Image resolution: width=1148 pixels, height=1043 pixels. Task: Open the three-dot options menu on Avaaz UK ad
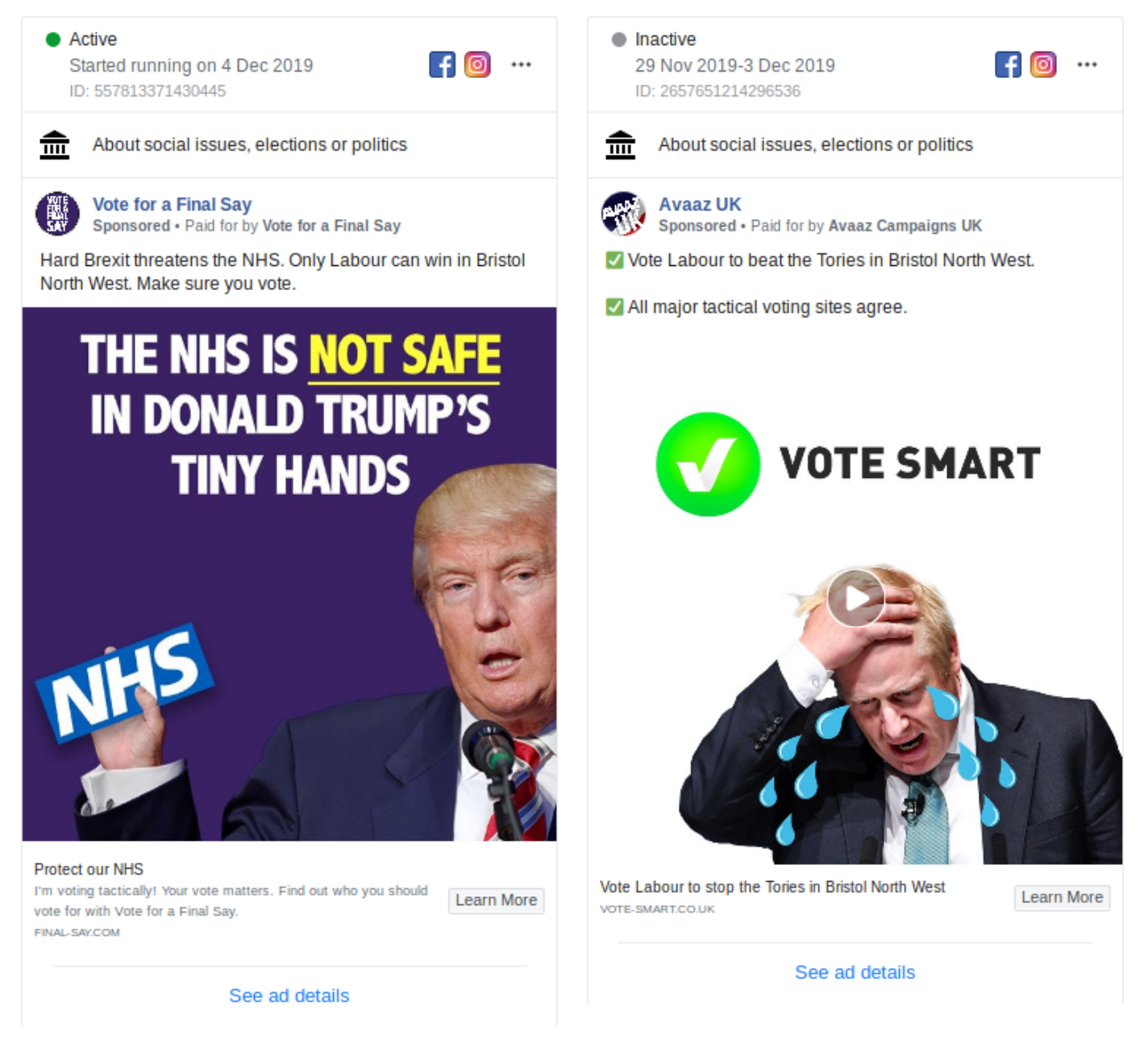click(1088, 64)
